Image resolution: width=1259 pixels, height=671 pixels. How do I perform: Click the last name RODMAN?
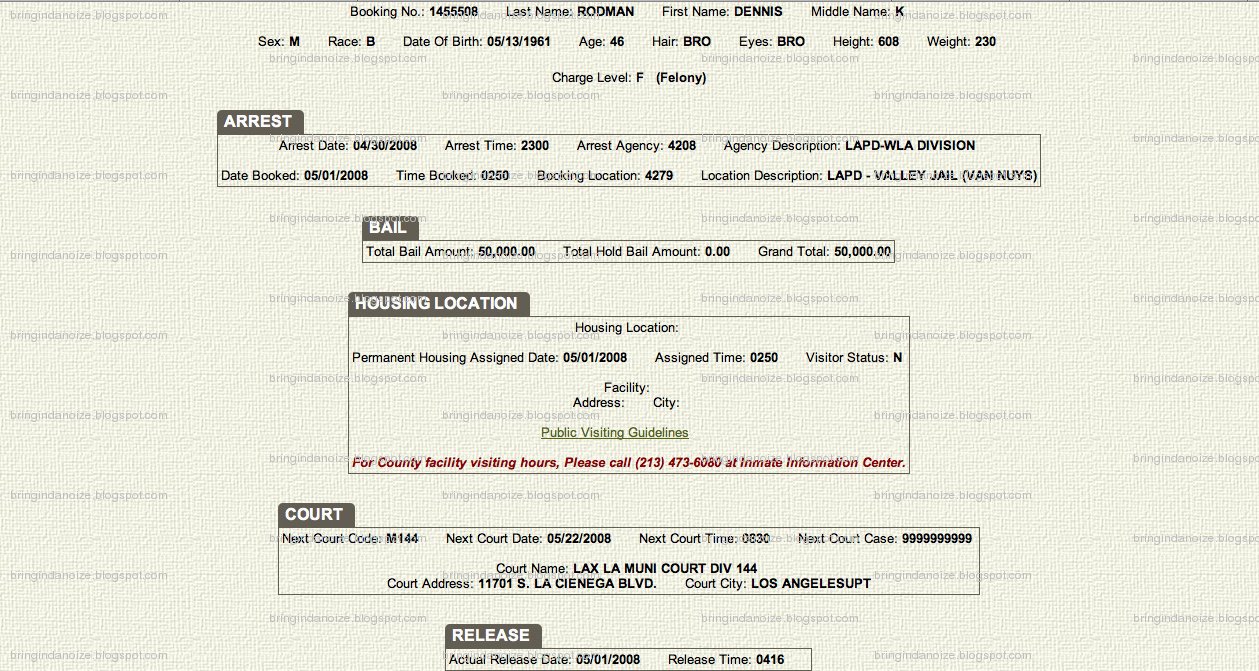[x=606, y=12]
